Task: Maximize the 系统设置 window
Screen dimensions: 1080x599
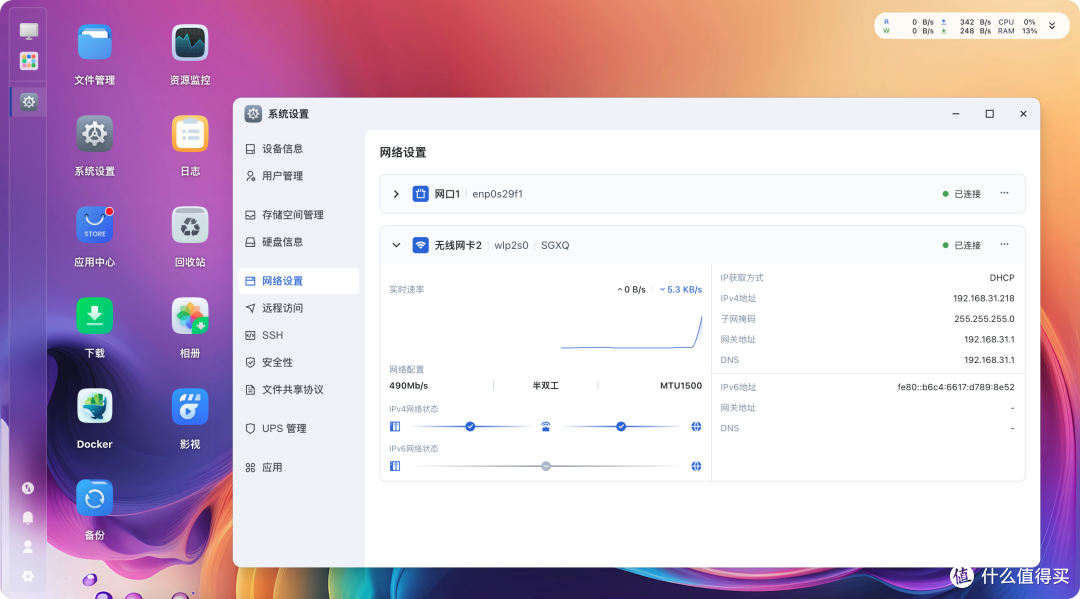Action: pyautogui.click(x=989, y=114)
